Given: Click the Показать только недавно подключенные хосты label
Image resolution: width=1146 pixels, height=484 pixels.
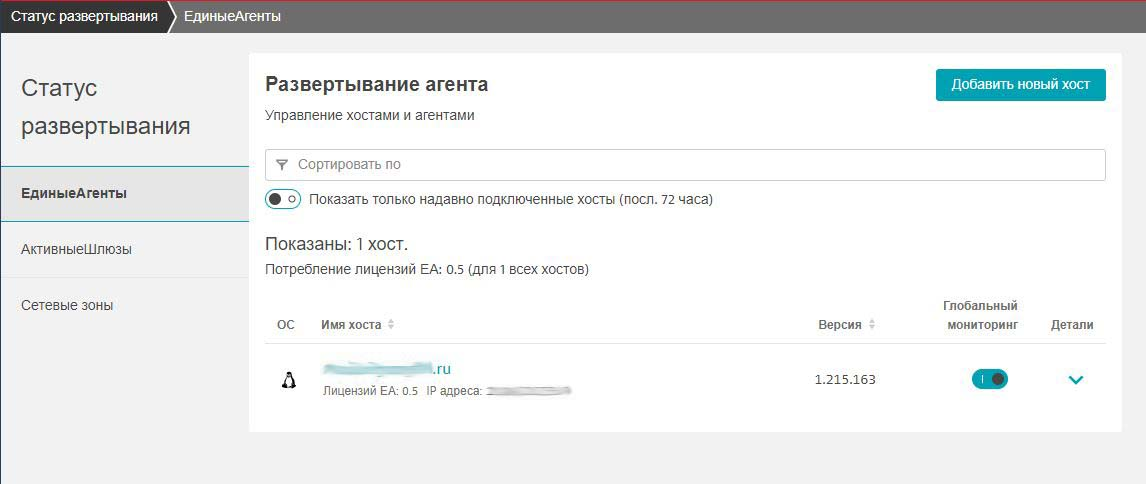Looking at the screenshot, I should click(511, 199).
